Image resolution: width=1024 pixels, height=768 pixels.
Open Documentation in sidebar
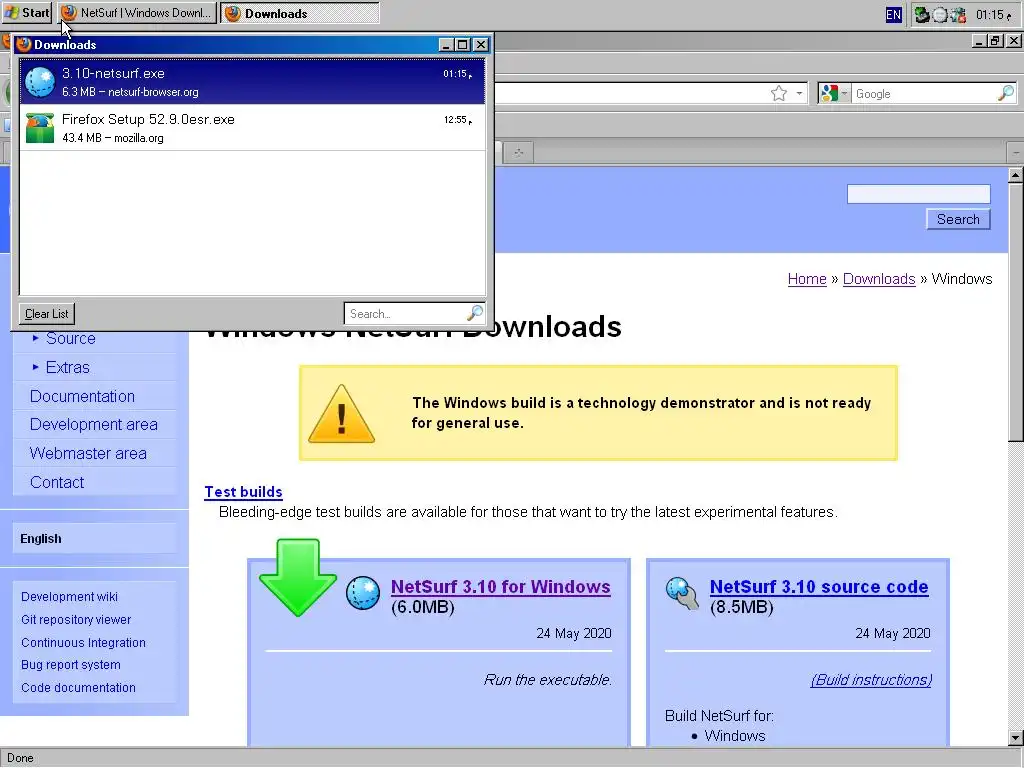pos(82,396)
